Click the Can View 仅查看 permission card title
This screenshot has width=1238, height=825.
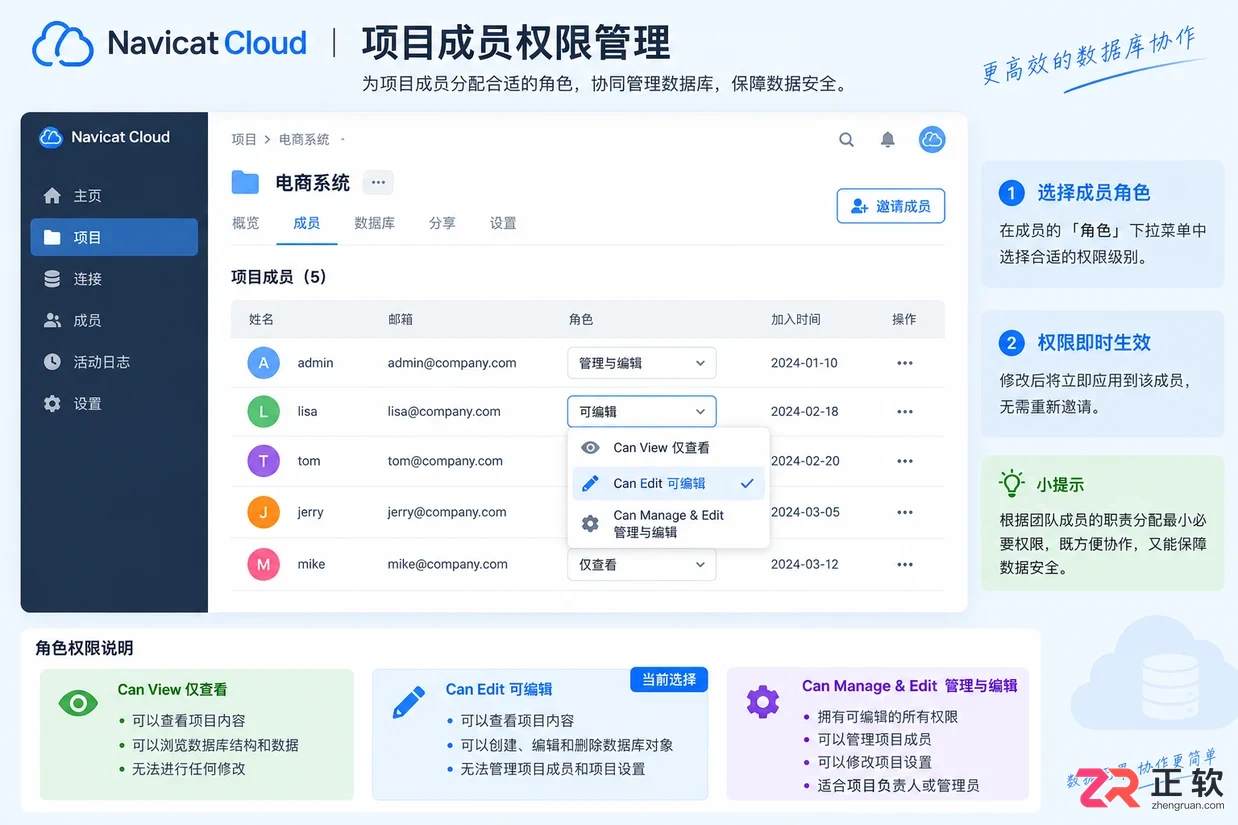coord(172,689)
